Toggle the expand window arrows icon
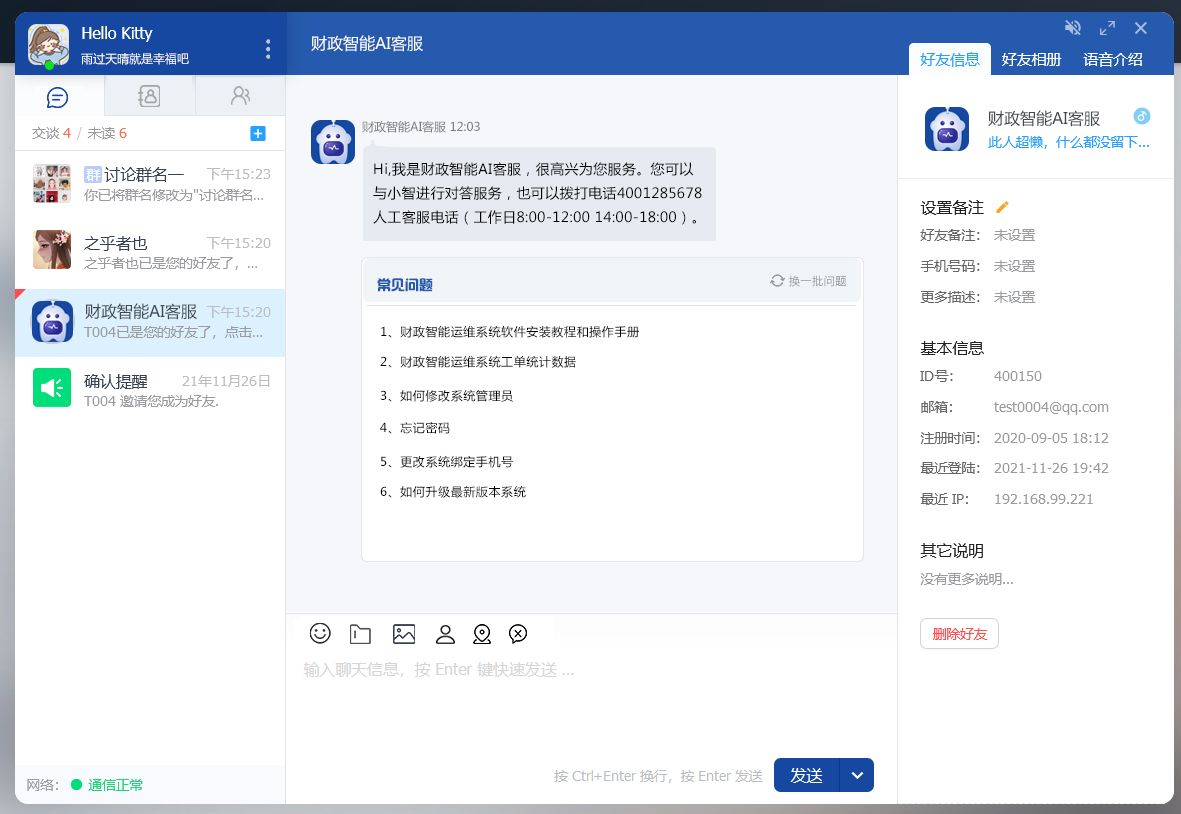The width and height of the screenshot is (1181, 814). coord(1107,28)
